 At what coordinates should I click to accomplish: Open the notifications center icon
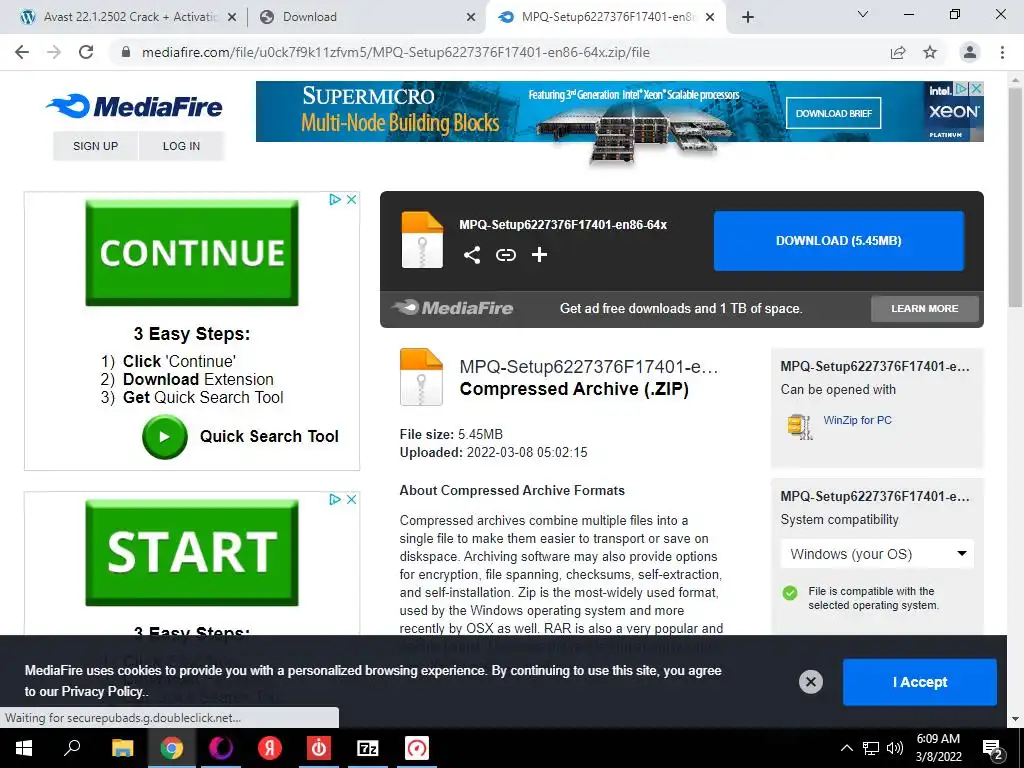[993, 749]
